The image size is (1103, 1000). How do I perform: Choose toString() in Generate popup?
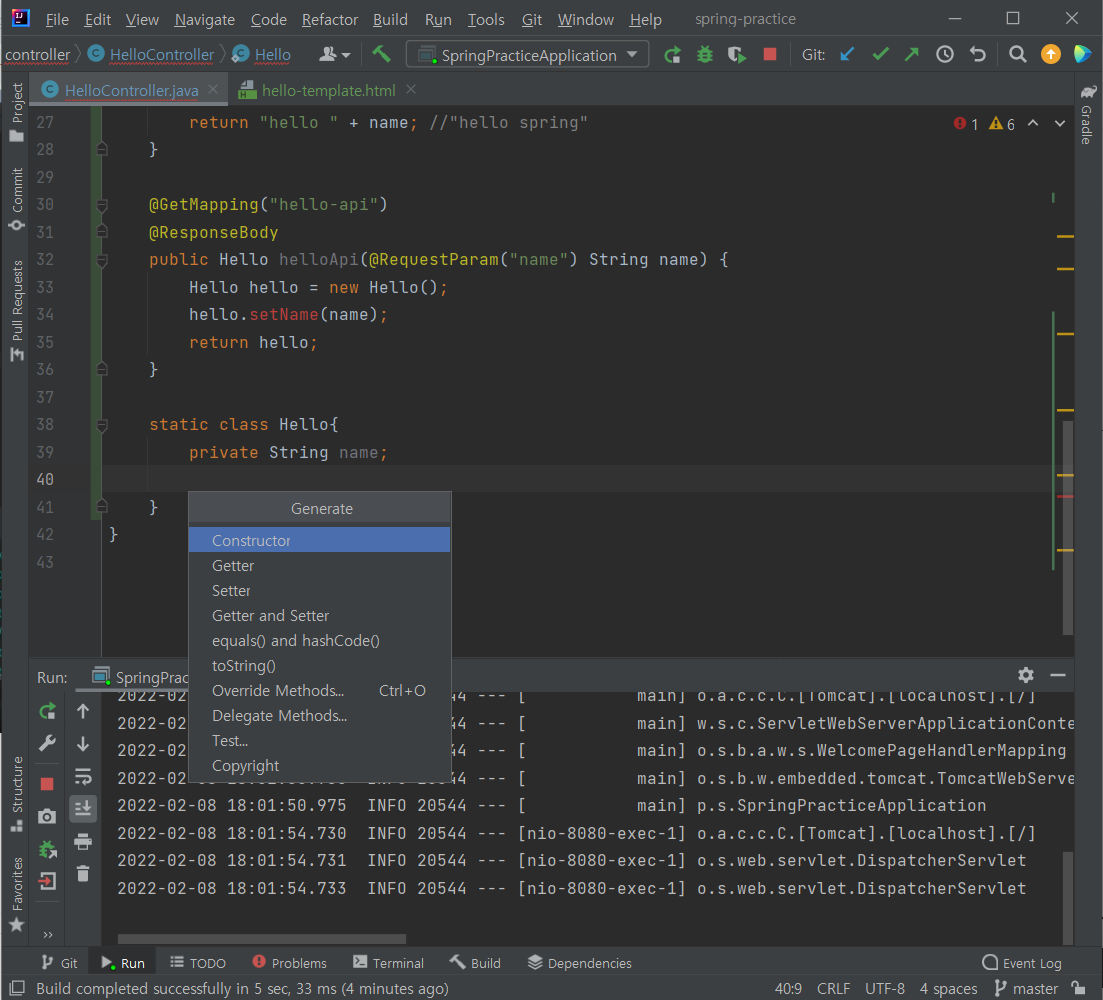coord(319,665)
